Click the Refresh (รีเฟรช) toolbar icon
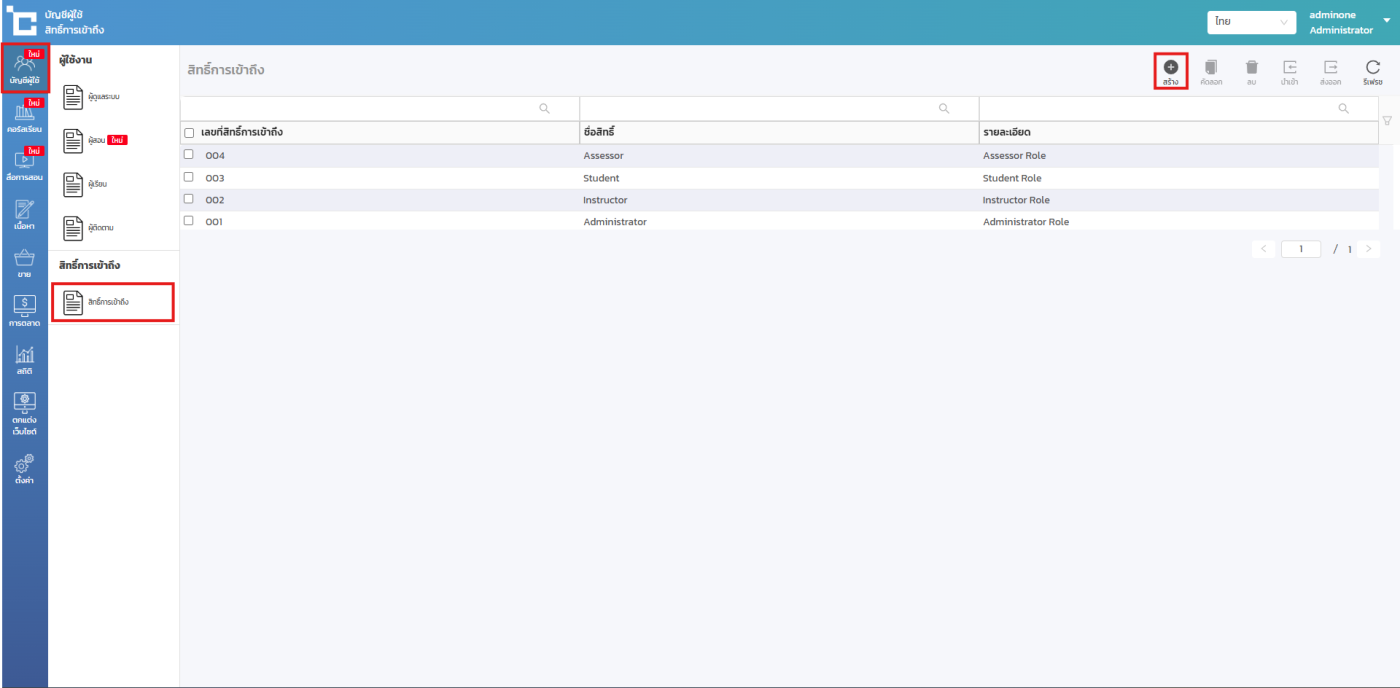This screenshot has width=1400, height=688. [1372, 68]
